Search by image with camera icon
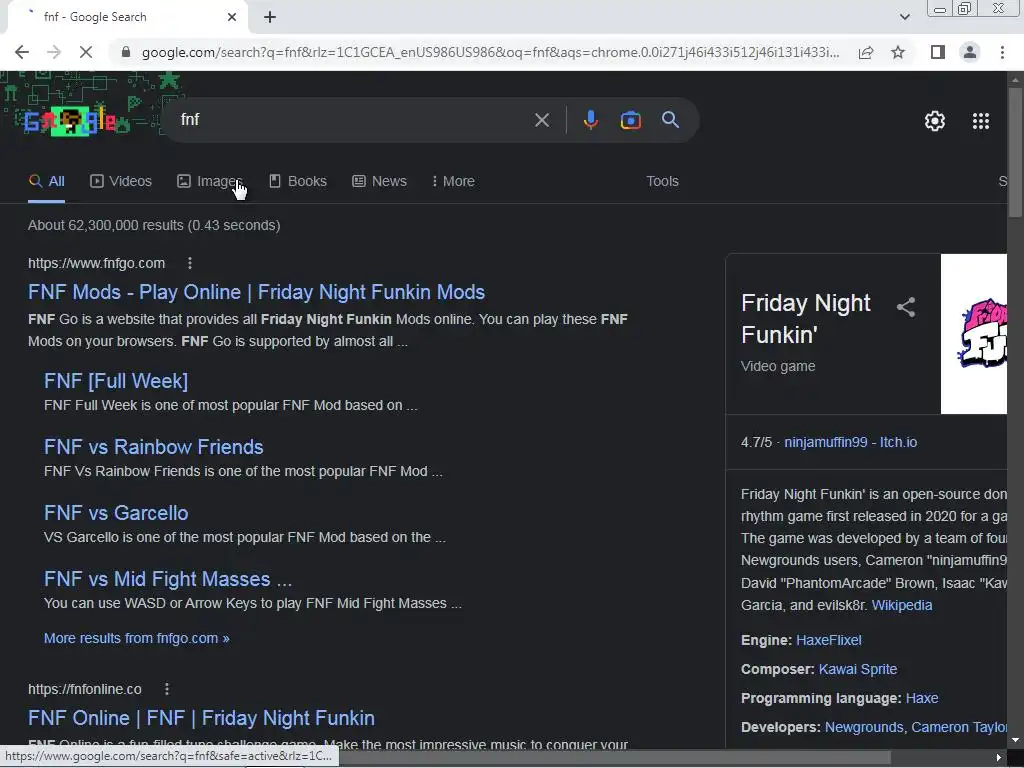This screenshot has height=768, width=1024. 630,120
